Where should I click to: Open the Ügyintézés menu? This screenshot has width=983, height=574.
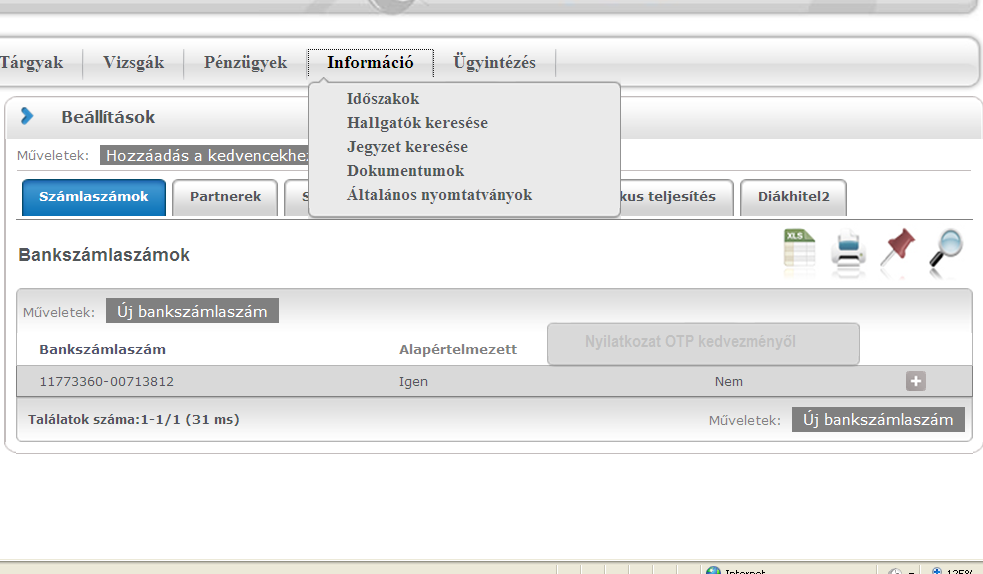(494, 63)
